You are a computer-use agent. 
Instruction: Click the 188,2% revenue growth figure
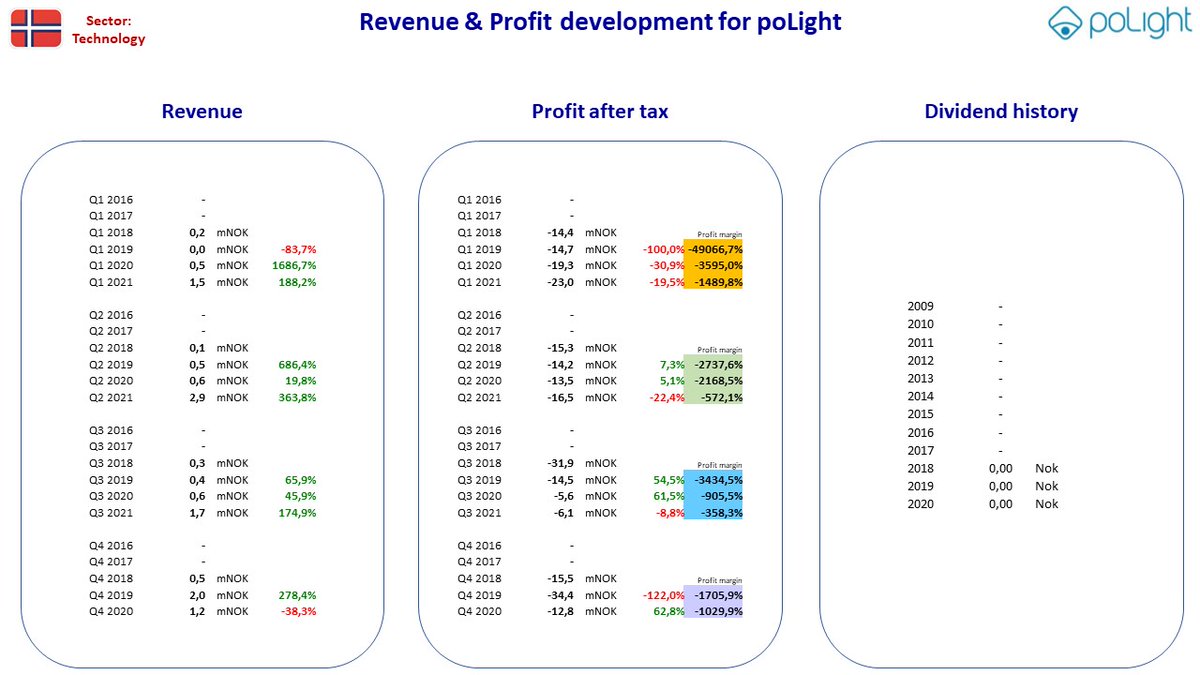pyautogui.click(x=298, y=282)
